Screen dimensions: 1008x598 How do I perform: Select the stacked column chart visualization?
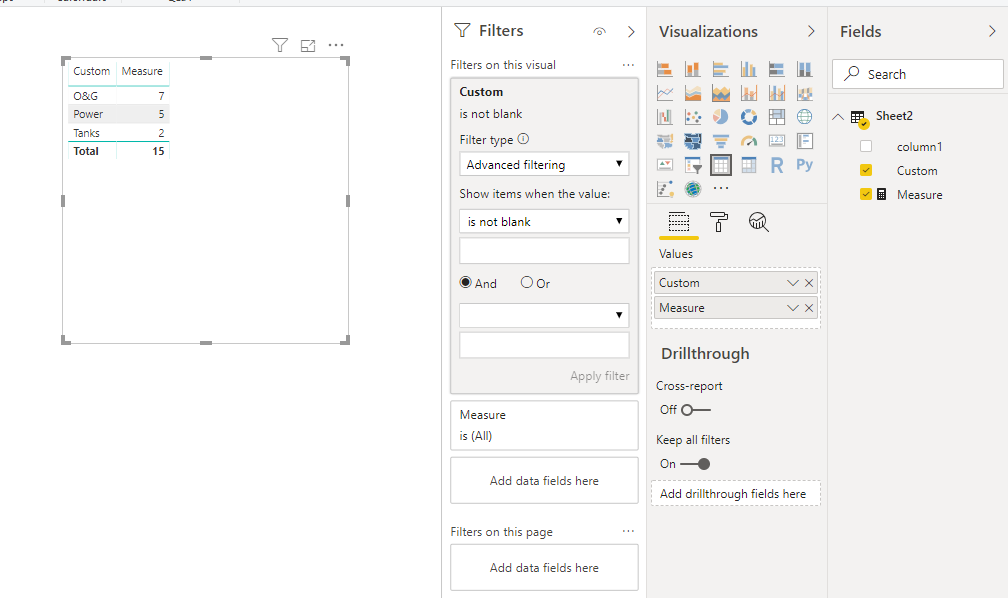tap(692, 69)
